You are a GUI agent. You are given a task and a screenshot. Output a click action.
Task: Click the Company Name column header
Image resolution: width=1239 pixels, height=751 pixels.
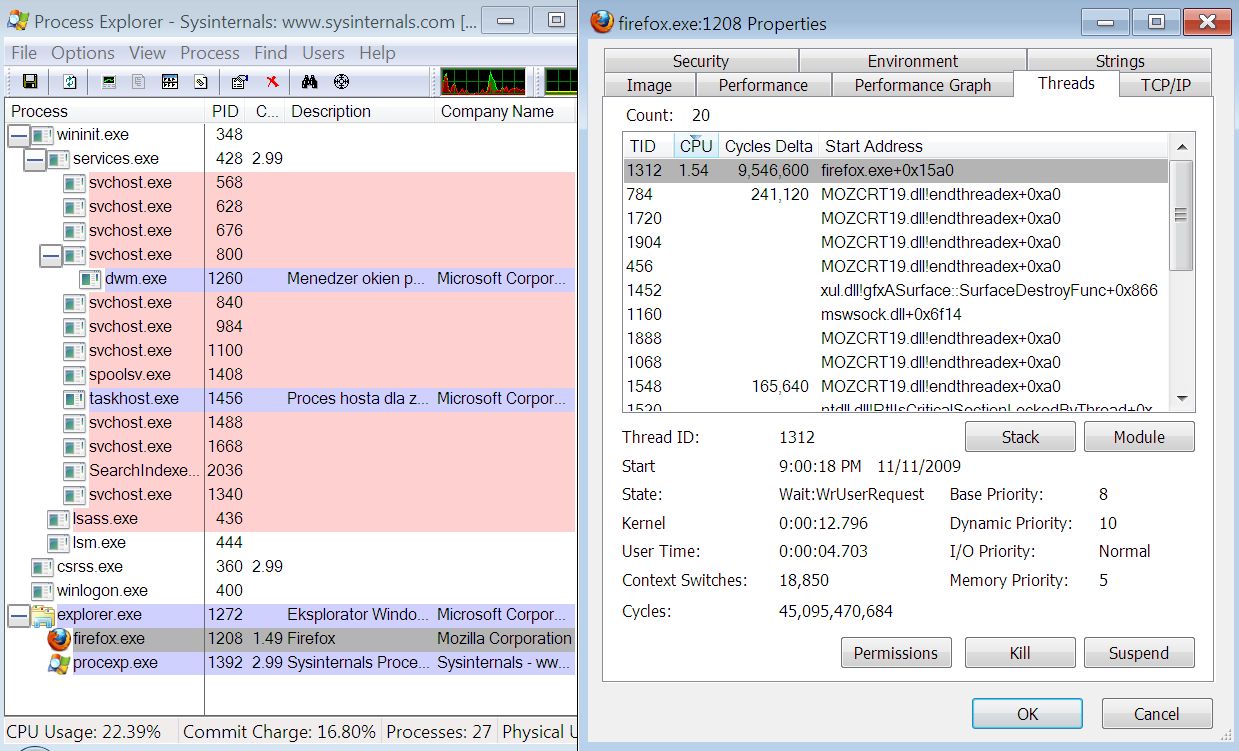coord(505,111)
